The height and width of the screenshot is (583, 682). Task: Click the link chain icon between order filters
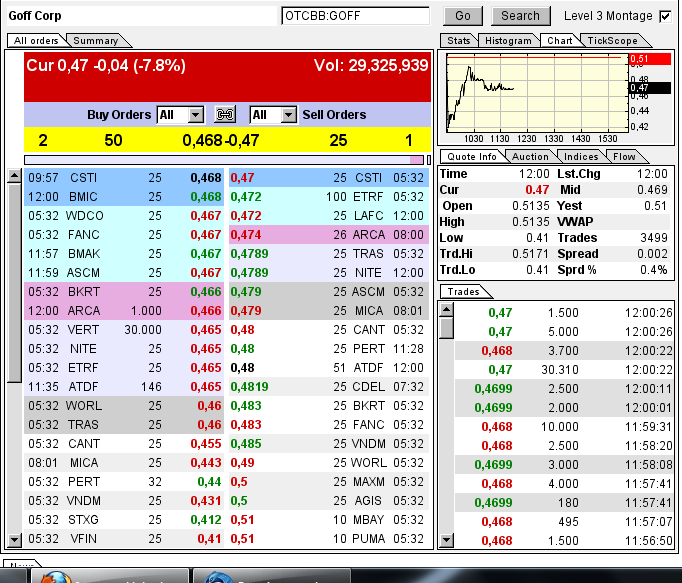225,115
